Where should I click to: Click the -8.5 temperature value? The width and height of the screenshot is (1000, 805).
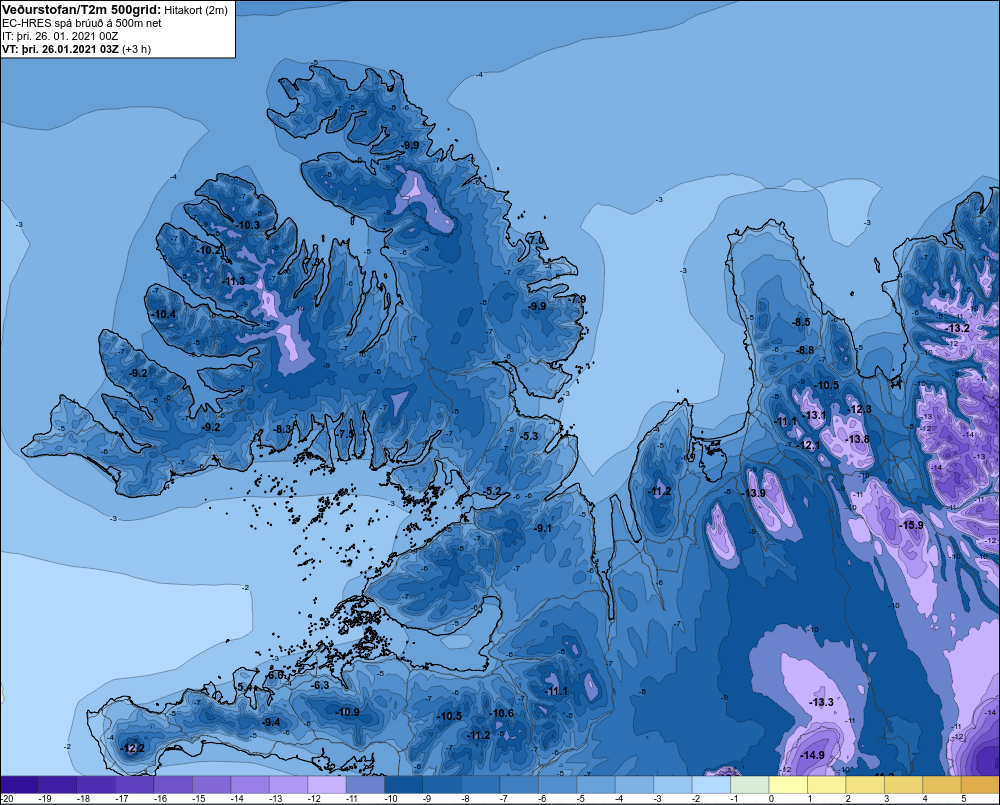pyautogui.click(x=800, y=322)
